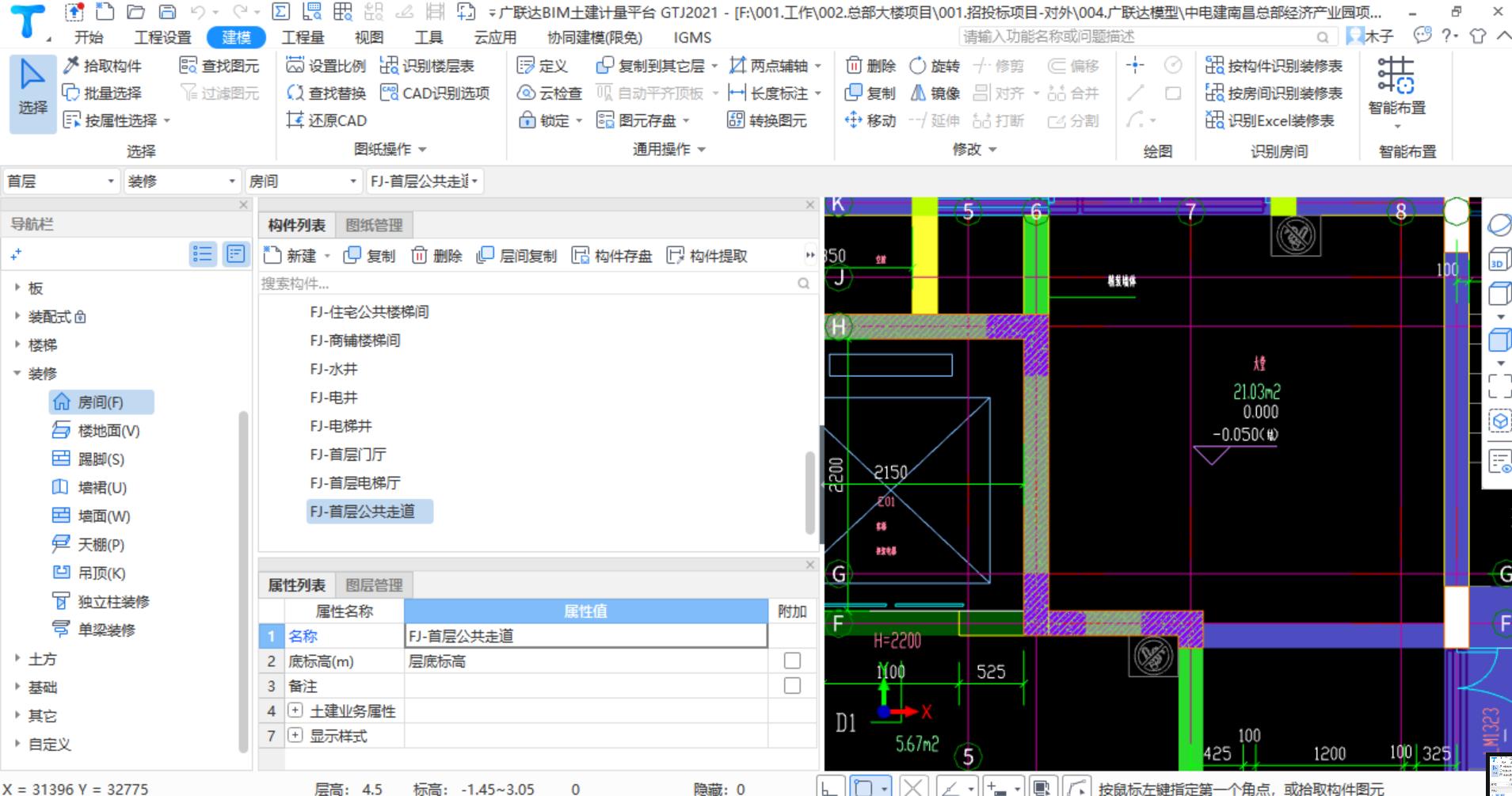
Task: Click 识别楼层表 tool
Action: pos(427,66)
